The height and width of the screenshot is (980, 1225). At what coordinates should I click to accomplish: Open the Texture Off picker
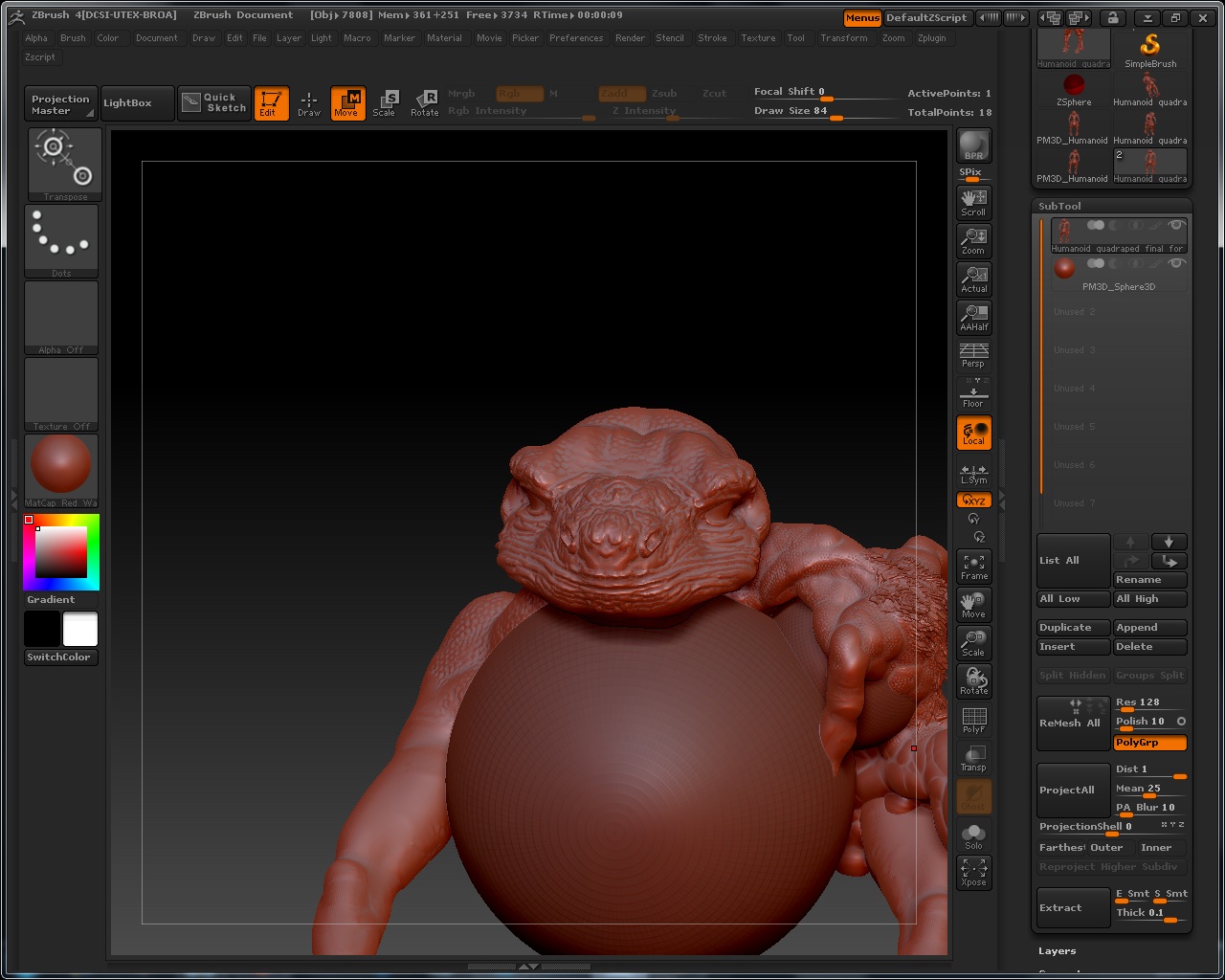(61, 394)
